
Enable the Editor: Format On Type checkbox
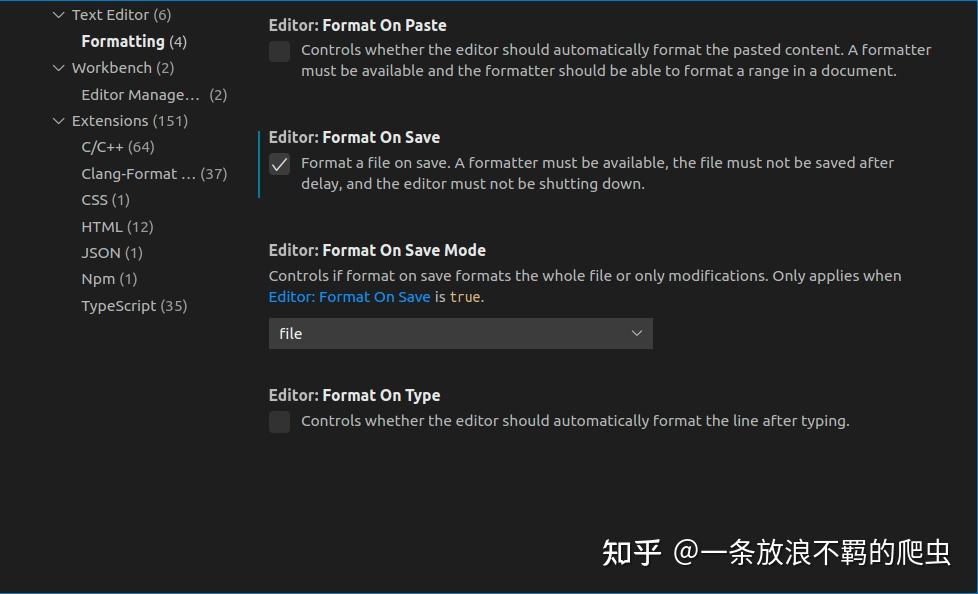coord(279,422)
